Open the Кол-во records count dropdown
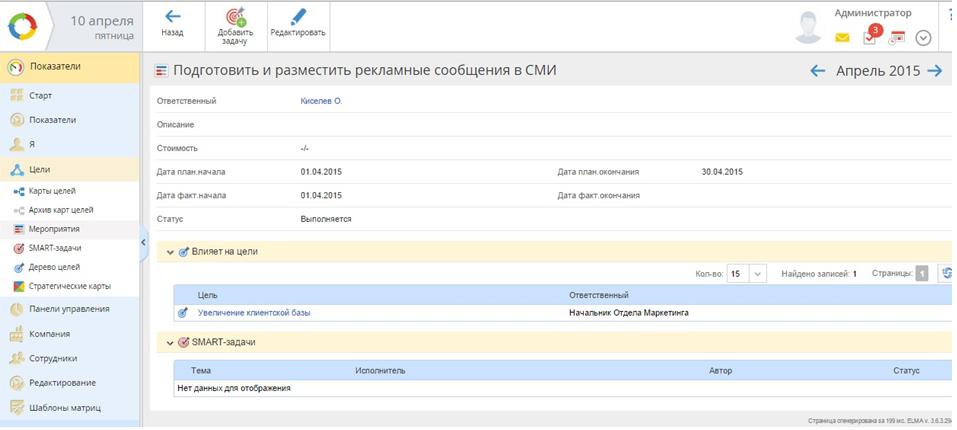 coord(757,274)
